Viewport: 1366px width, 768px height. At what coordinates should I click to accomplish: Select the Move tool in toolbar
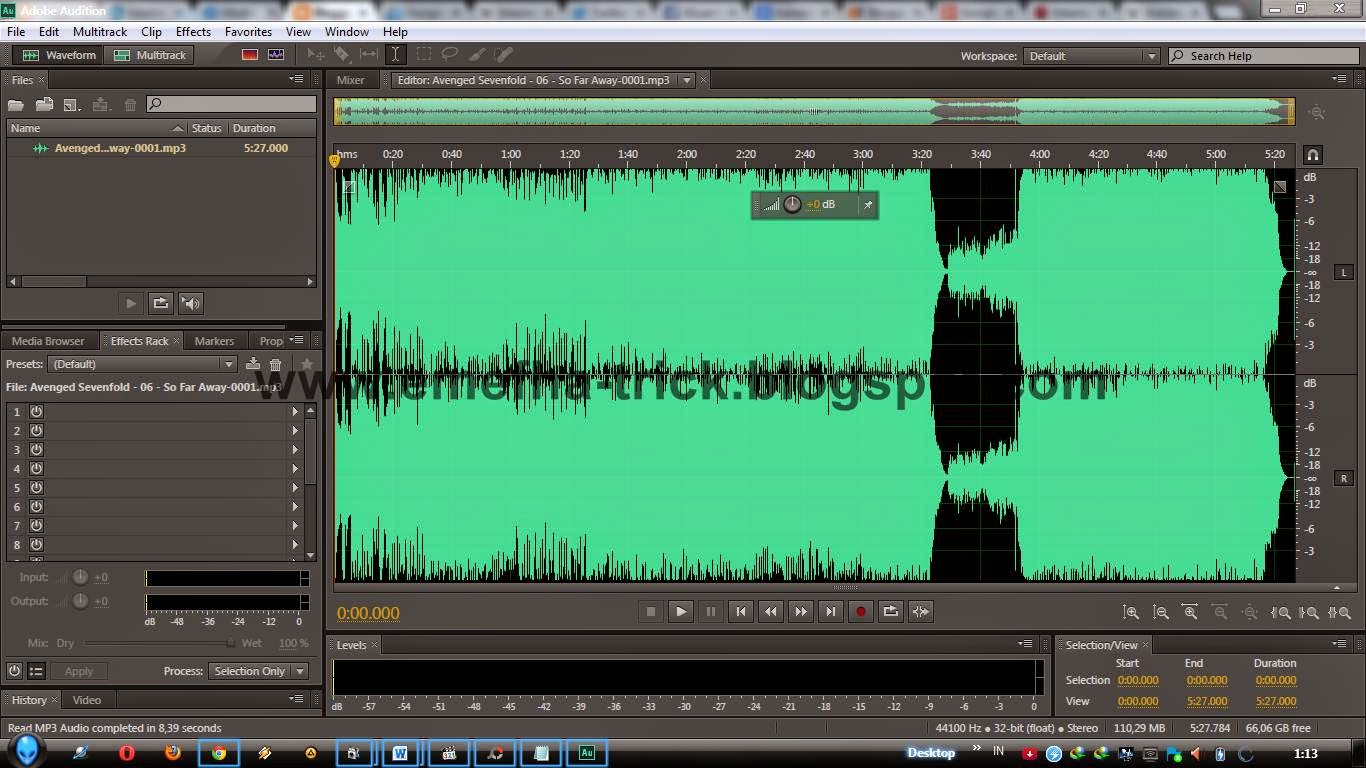point(316,55)
